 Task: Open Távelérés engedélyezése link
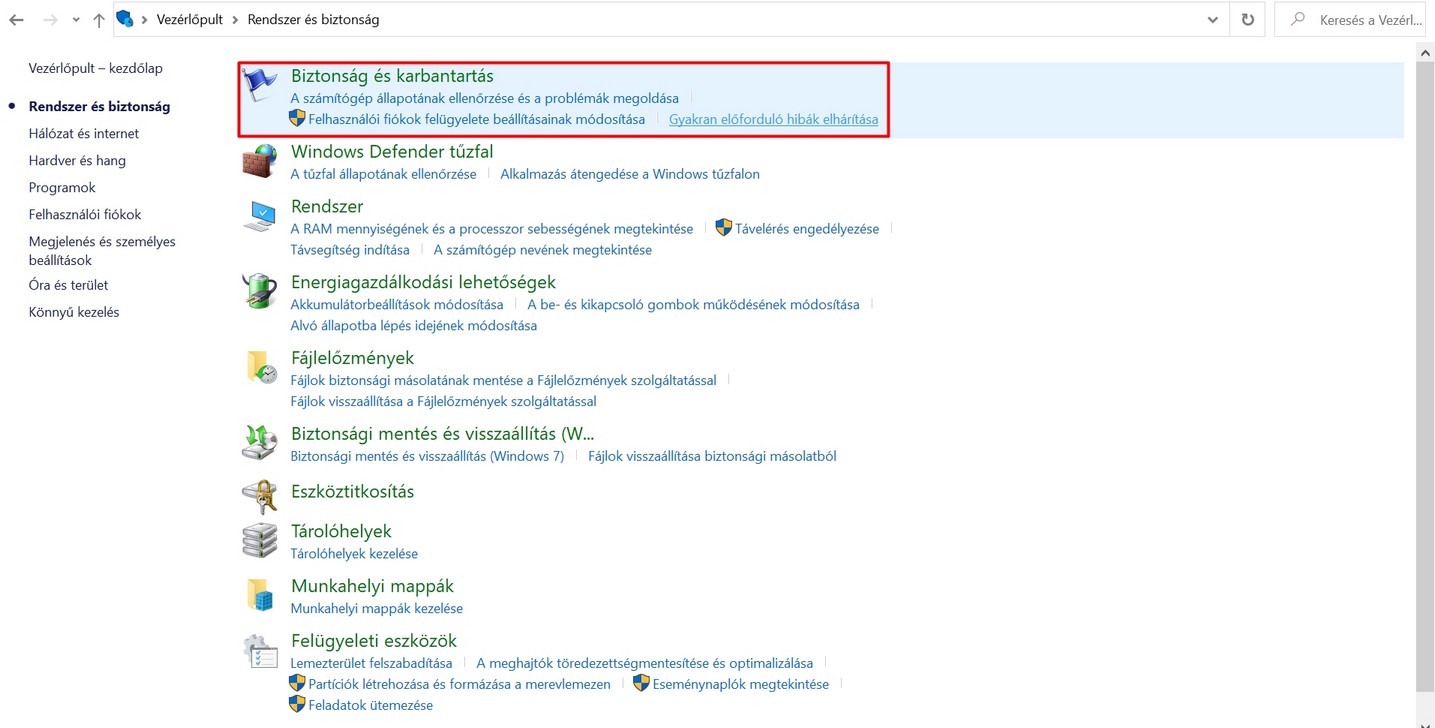click(x=806, y=228)
